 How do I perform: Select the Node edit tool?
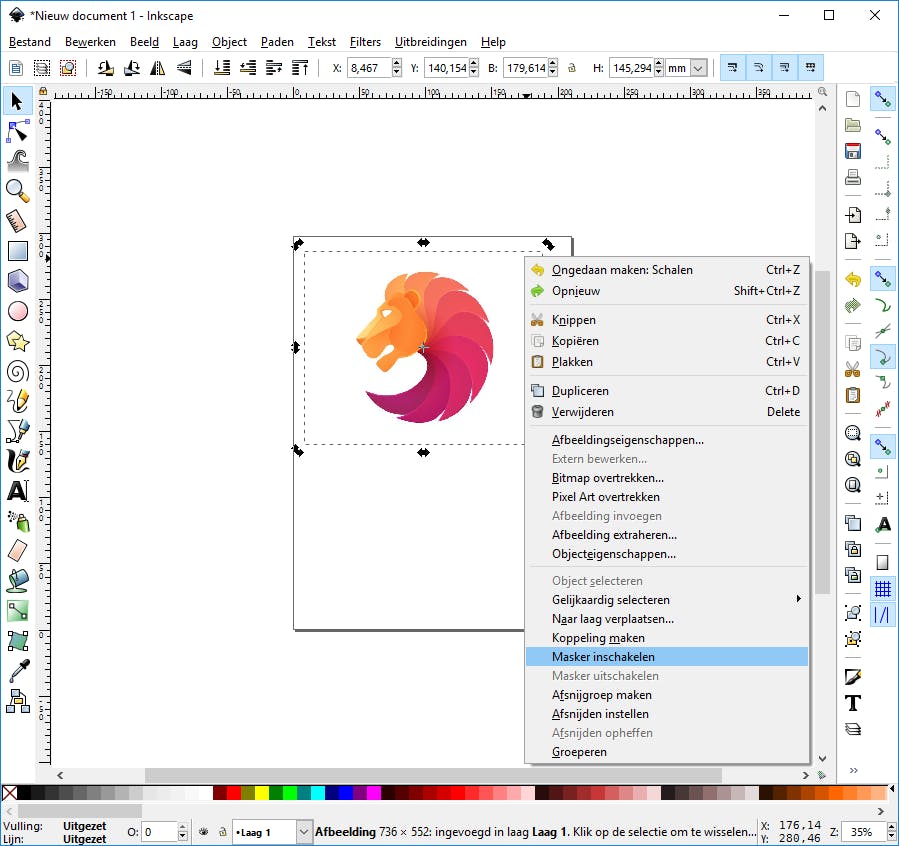click(x=17, y=131)
